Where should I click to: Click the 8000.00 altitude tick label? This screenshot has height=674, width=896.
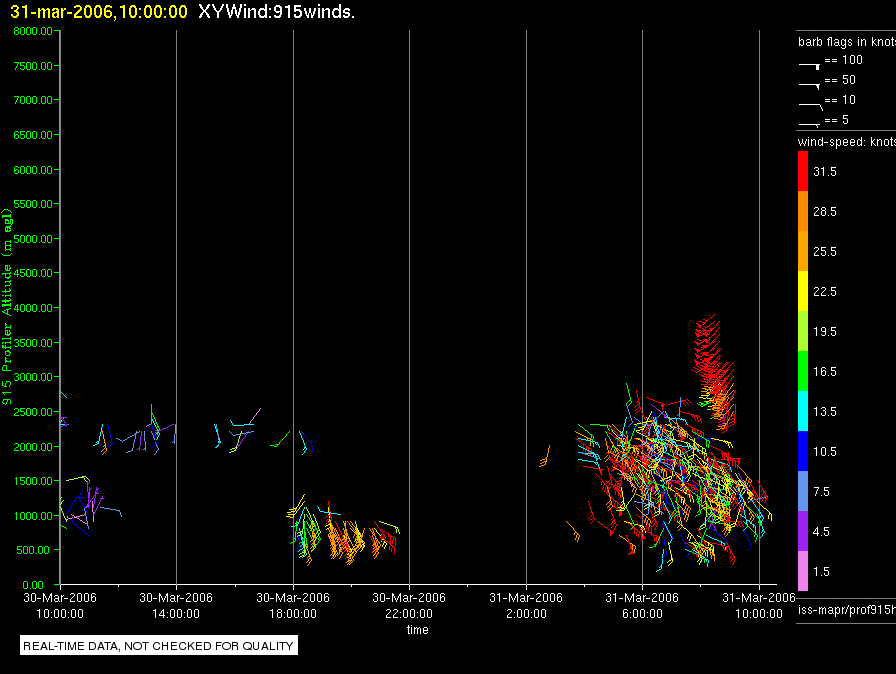(33, 31)
